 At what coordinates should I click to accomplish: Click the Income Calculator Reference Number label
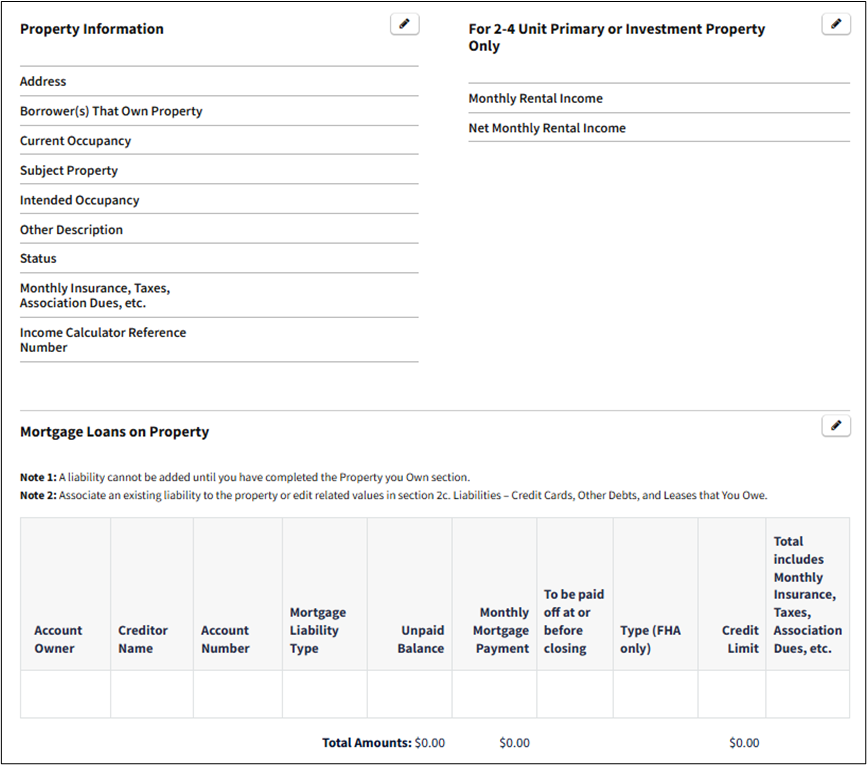coord(102,340)
